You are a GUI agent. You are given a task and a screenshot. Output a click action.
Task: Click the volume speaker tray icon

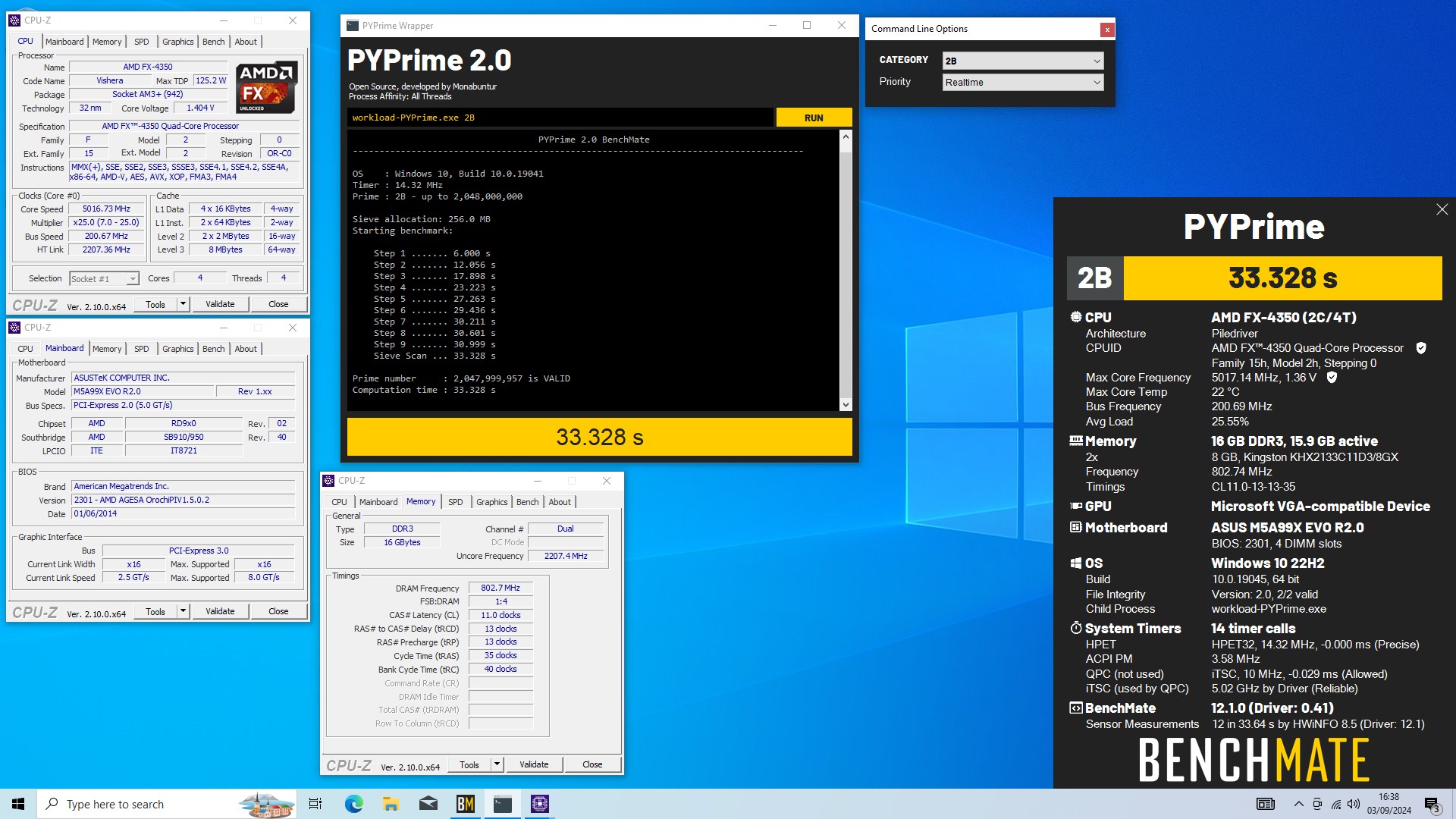coord(1354,804)
